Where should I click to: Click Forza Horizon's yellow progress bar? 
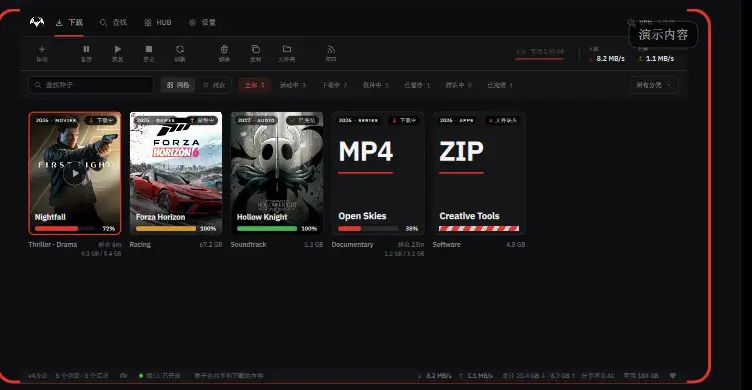coord(166,229)
